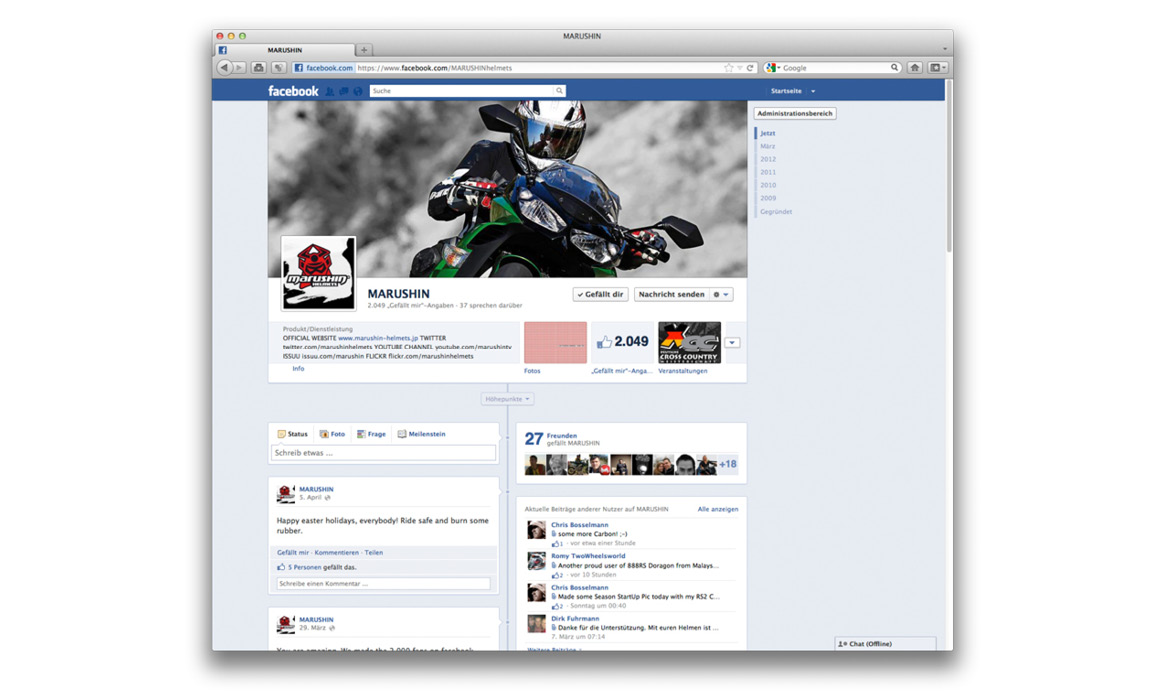The height and width of the screenshot is (700, 1164).
Task: Go to Startseite
Action: 785,91
